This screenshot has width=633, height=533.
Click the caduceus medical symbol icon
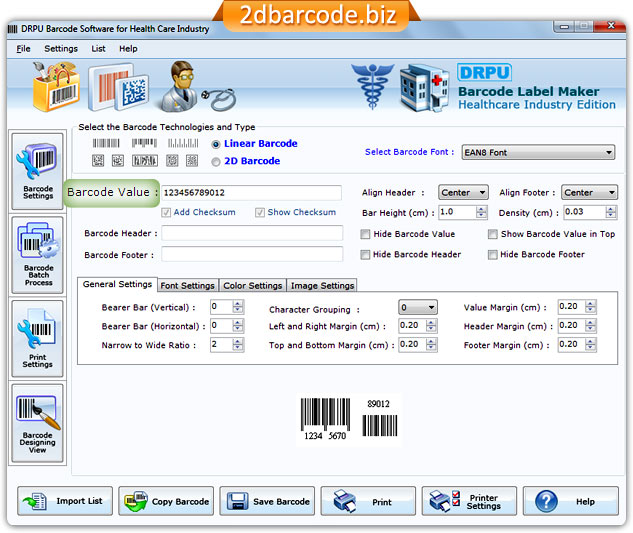pyautogui.click(x=372, y=86)
